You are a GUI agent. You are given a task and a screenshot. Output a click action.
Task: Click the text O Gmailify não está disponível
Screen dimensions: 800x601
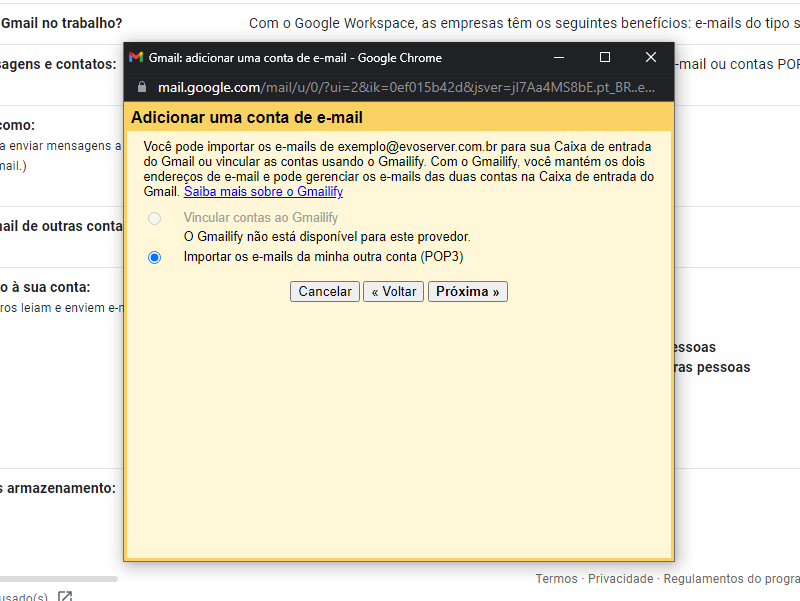pyautogui.click(x=327, y=237)
